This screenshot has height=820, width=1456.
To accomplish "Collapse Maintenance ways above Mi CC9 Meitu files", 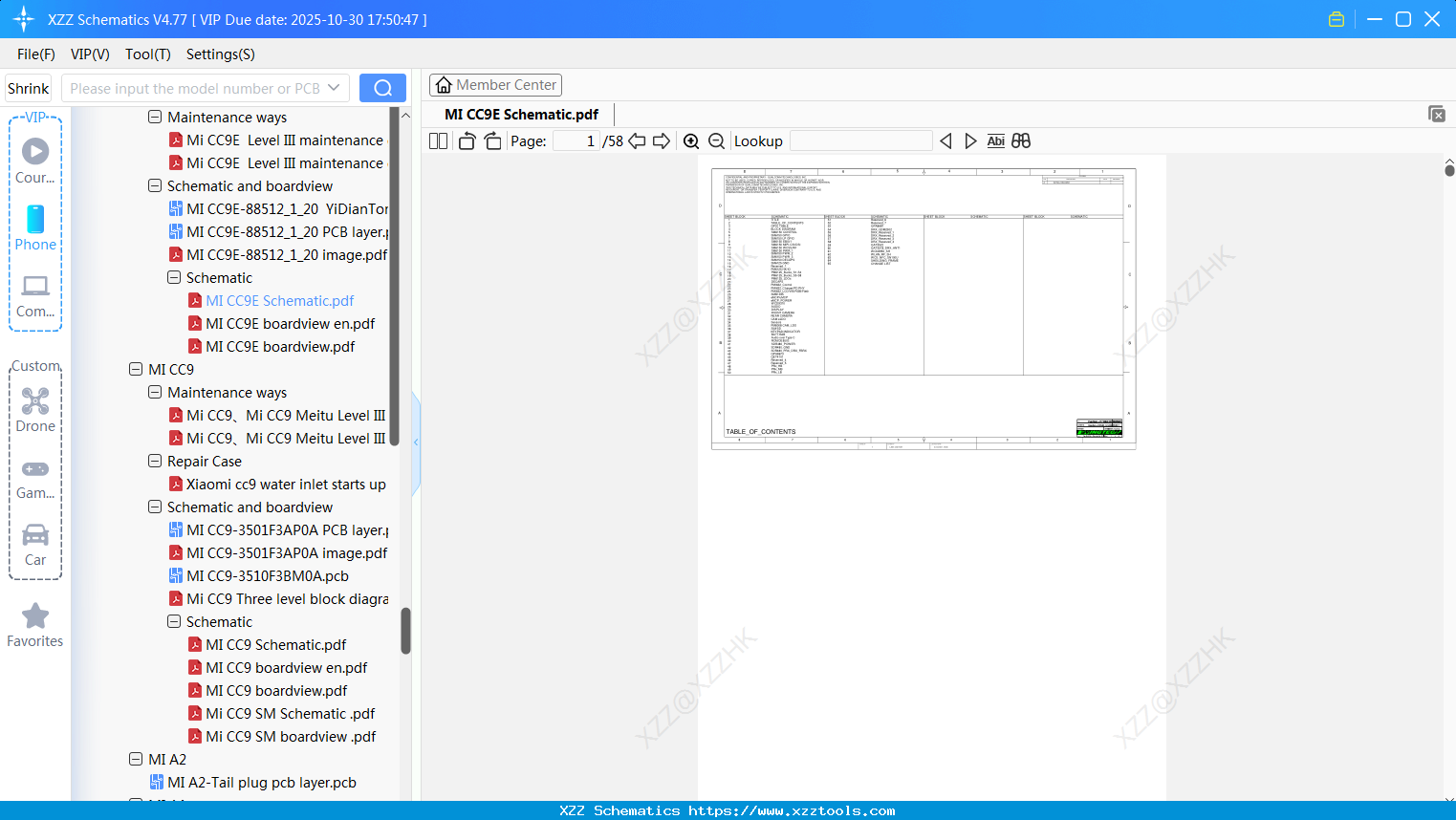I will [x=155, y=392].
